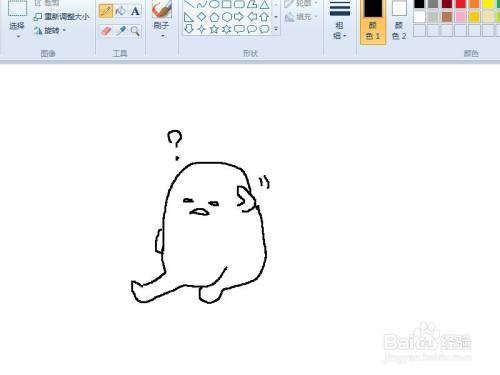Choose the curve shape
500x375 pixels.
[x=201, y=4]
